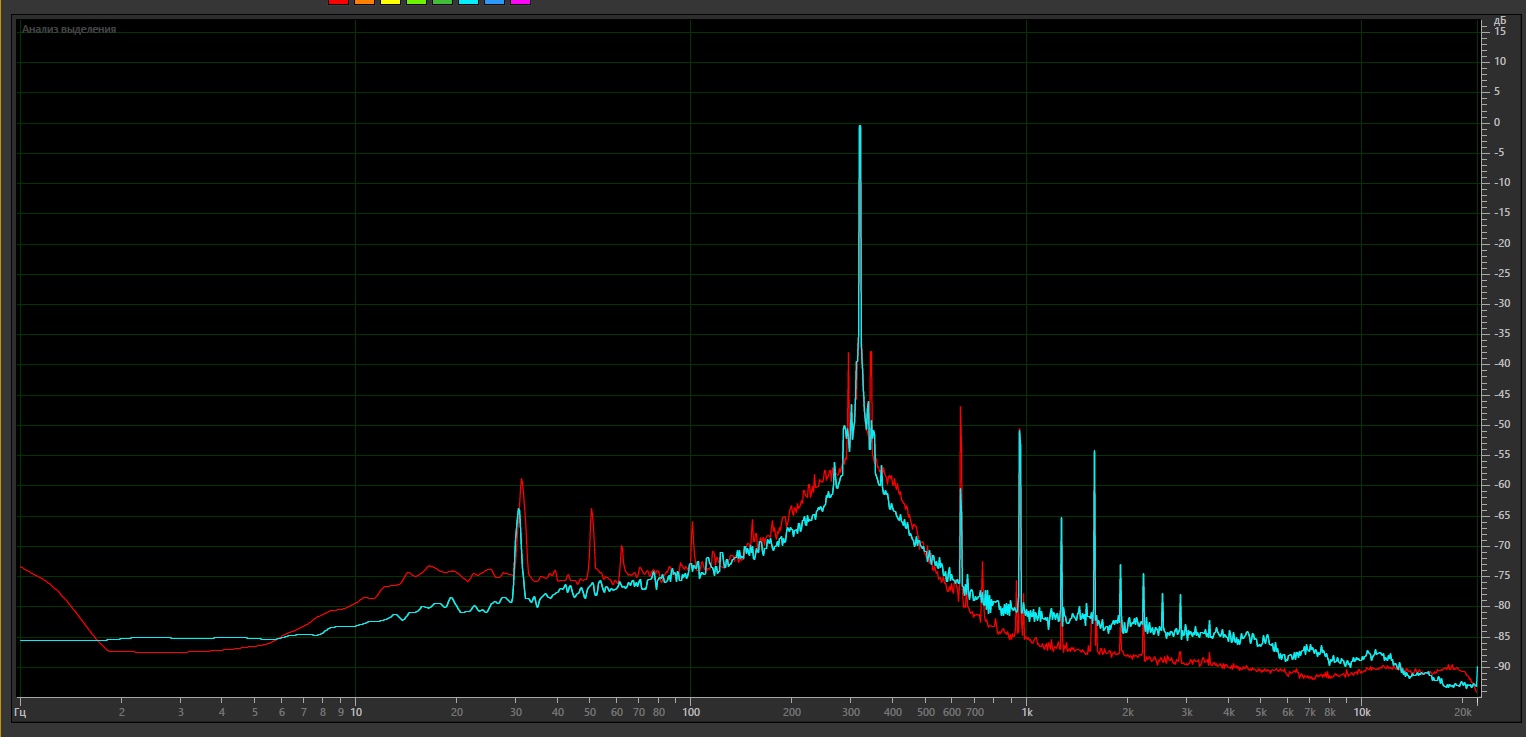Click the -90 mark on amplitude scale
Viewport: 1526px width, 737px height.
[x=1500, y=666]
